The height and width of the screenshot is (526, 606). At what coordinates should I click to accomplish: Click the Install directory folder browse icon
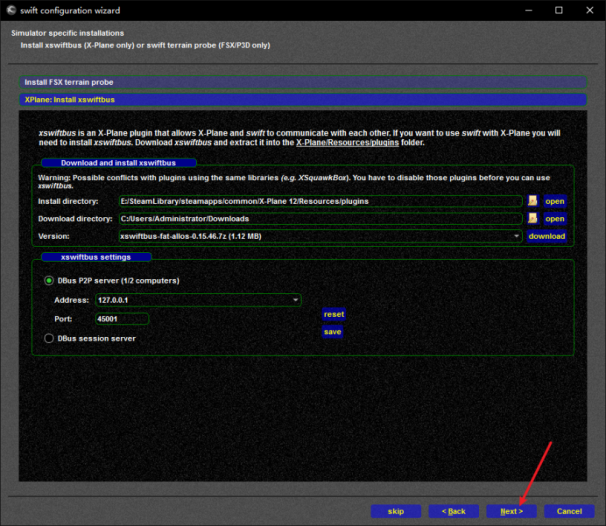click(533, 201)
